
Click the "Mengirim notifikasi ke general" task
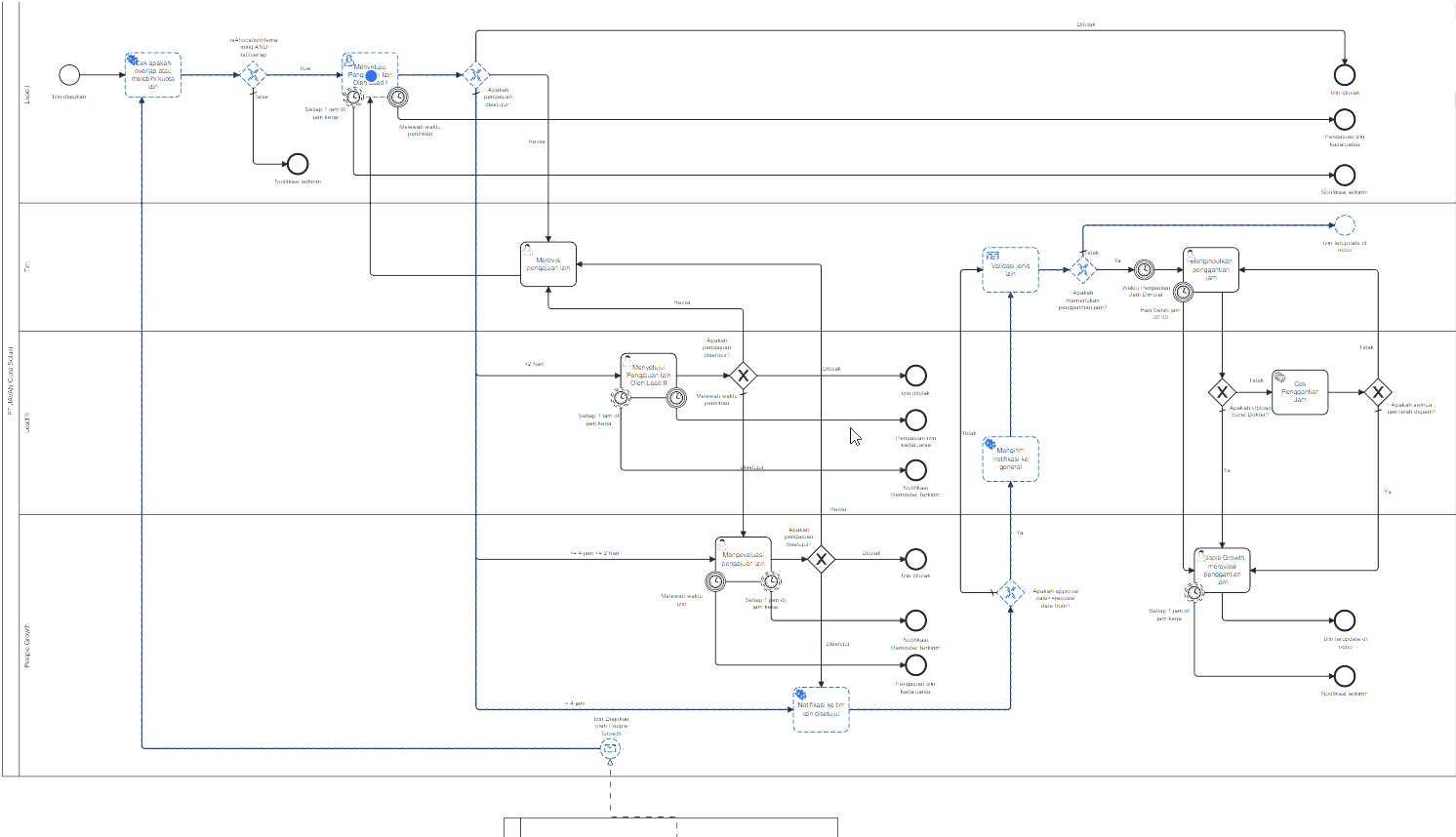click(x=1011, y=458)
